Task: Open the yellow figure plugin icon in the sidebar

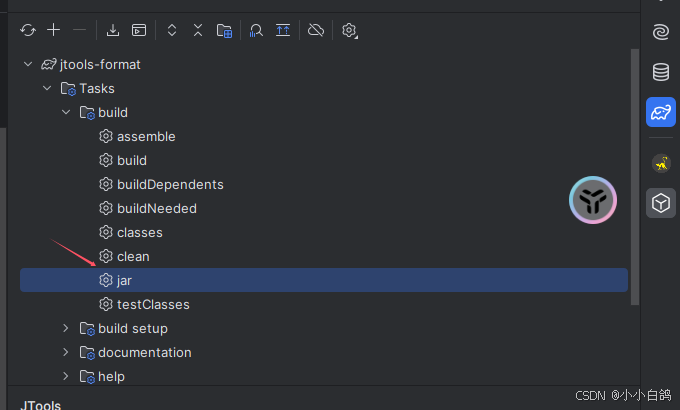Action: click(661, 164)
